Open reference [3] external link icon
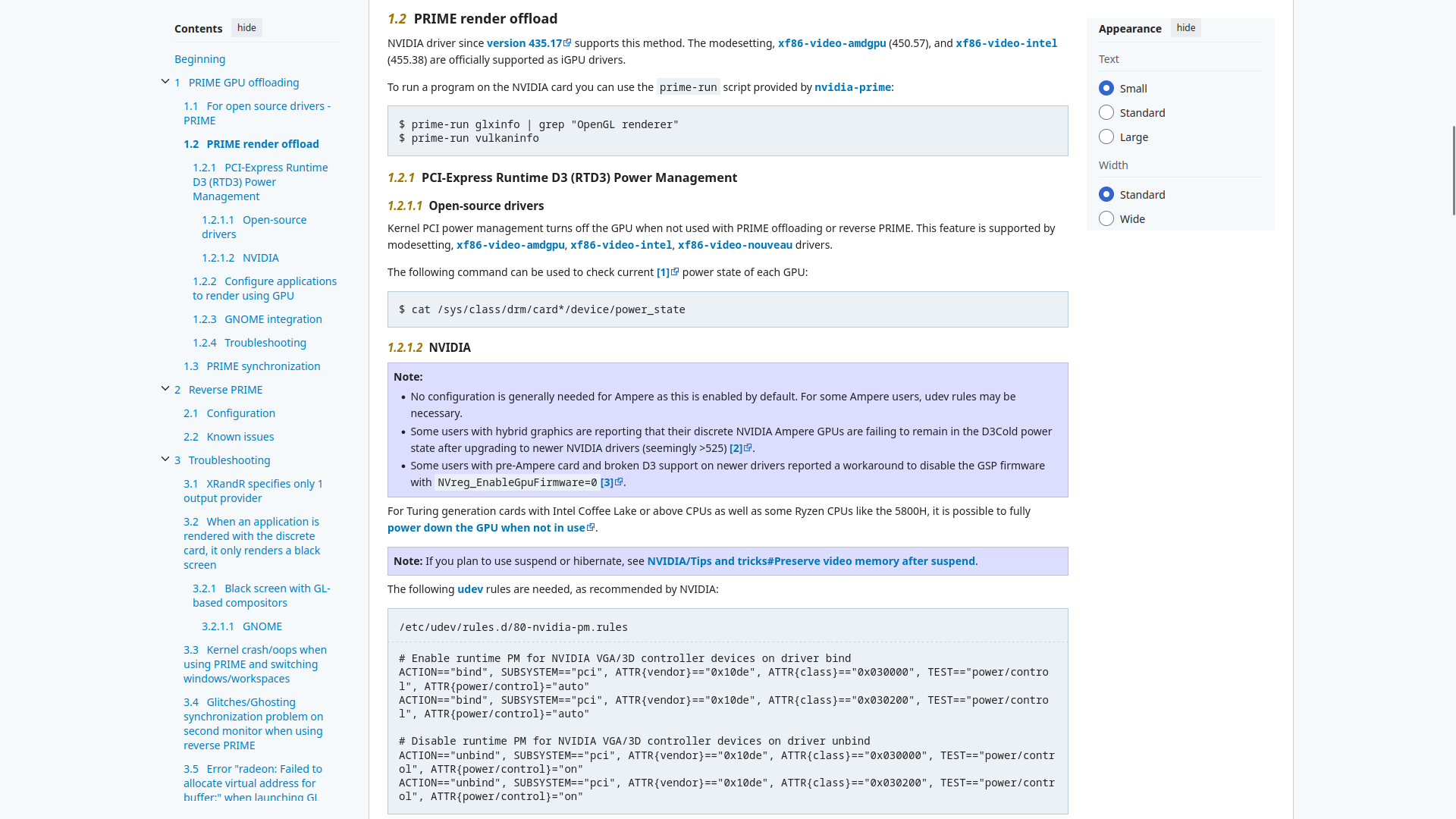This screenshot has height=819, width=1456. [618, 482]
